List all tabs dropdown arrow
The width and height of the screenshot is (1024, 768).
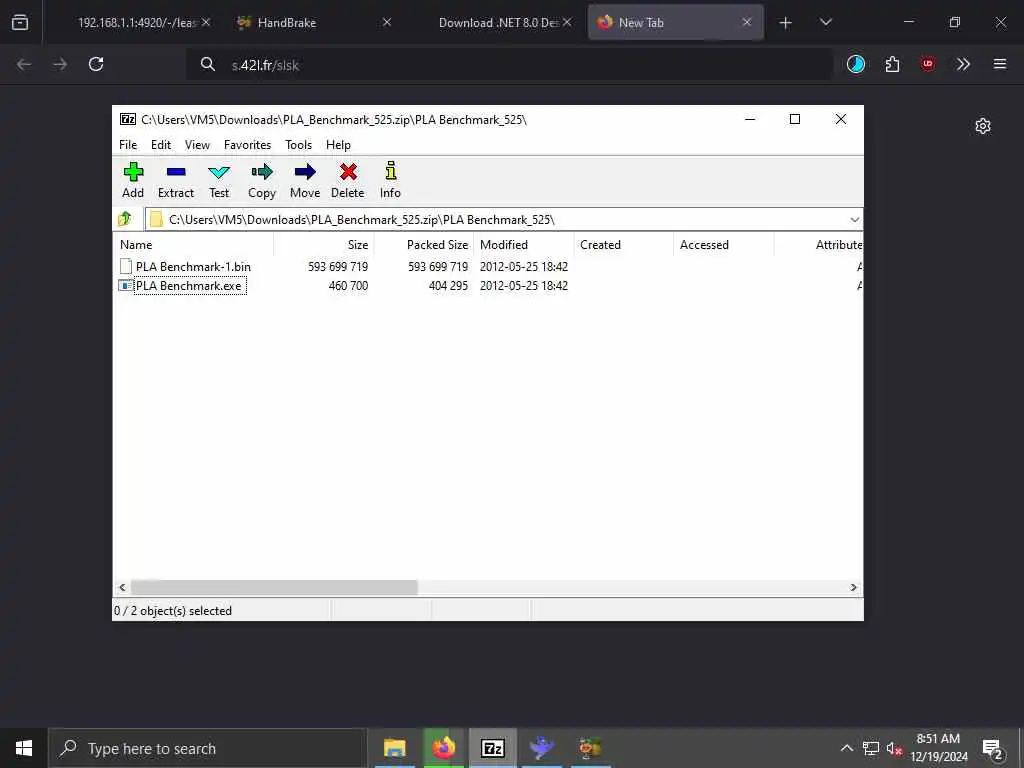[x=825, y=22]
